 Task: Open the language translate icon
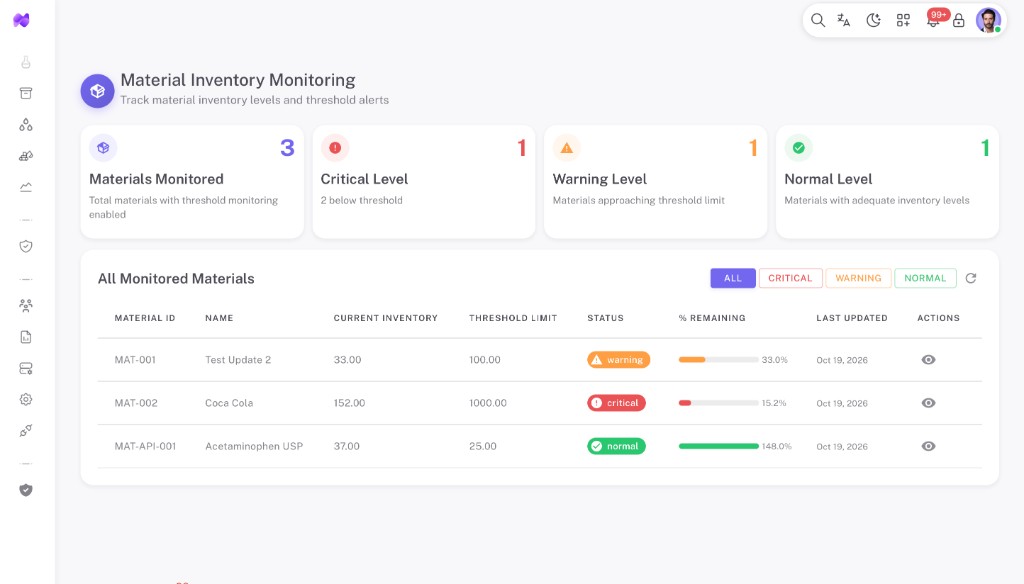[x=844, y=20]
